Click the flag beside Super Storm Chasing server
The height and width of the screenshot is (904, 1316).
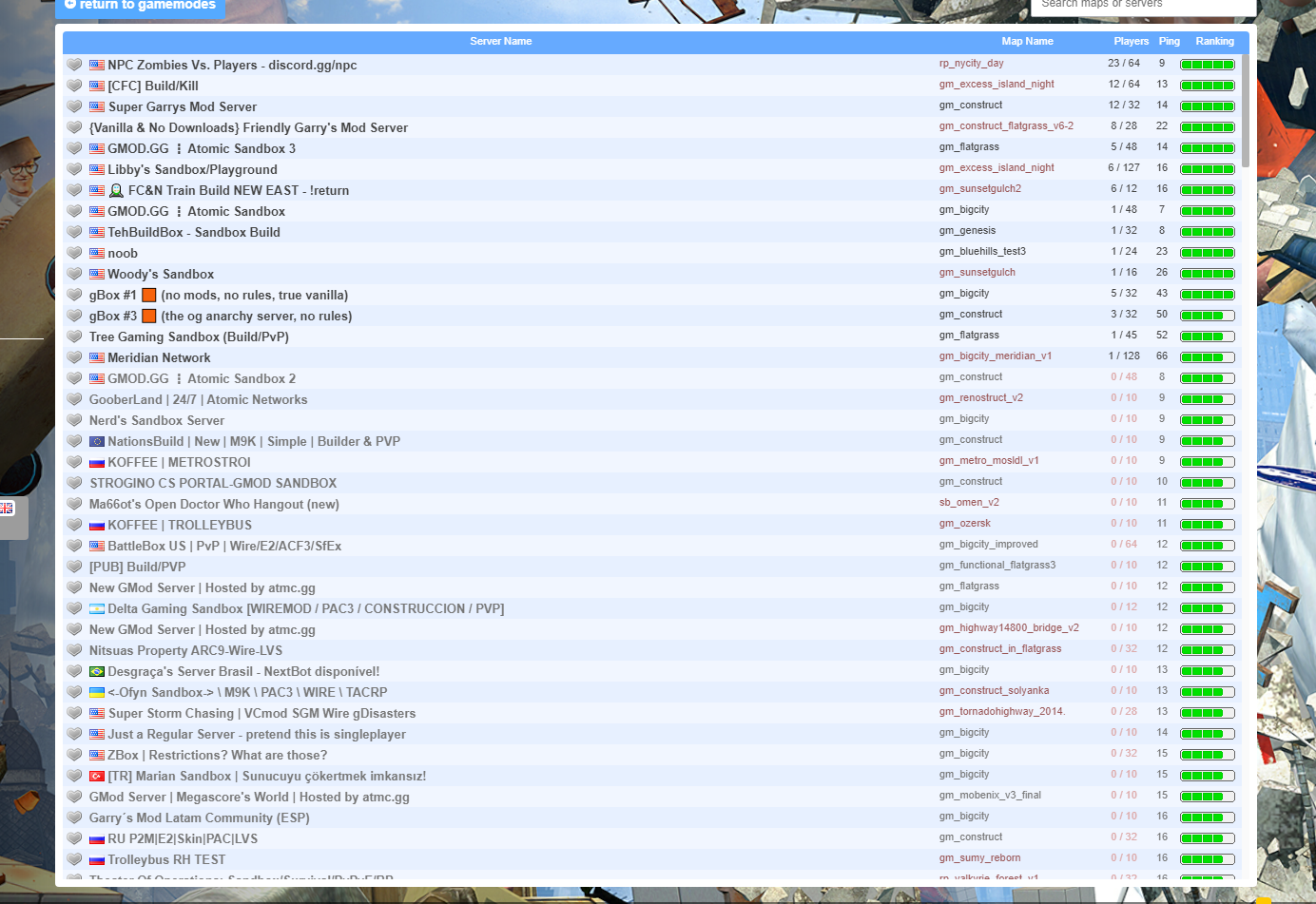point(97,714)
